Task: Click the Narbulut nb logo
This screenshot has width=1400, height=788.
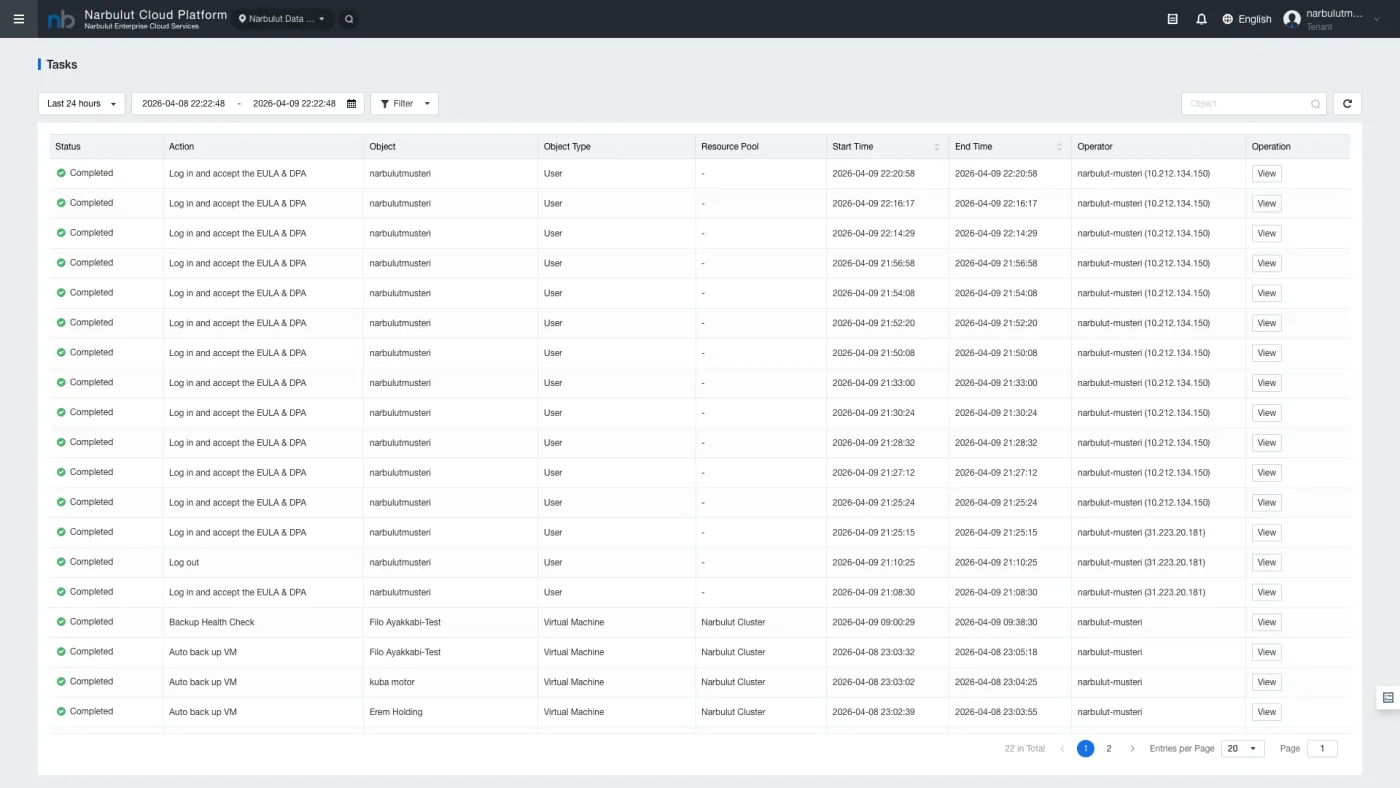Action: point(61,19)
